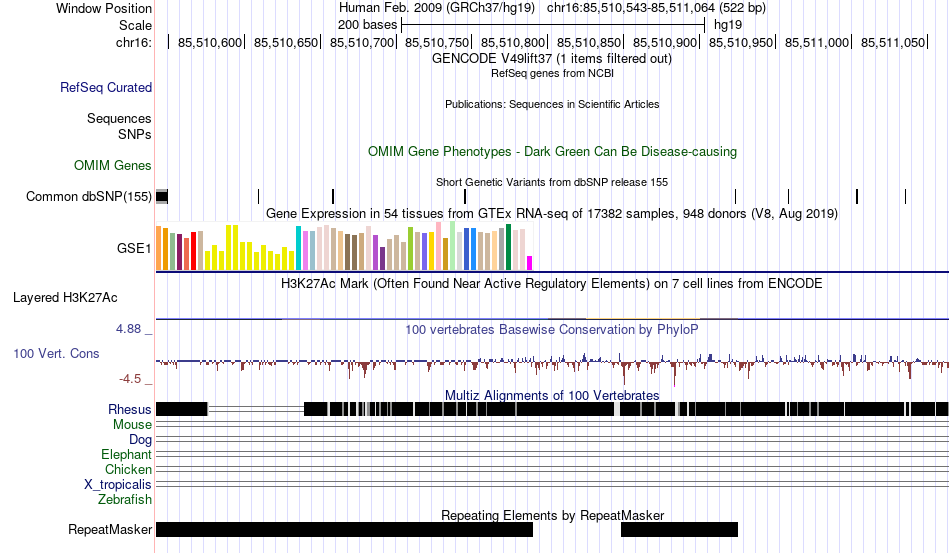Click the dark green GSE1 expression bar
Viewport: 950px width, 553px height.
pos(508,247)
